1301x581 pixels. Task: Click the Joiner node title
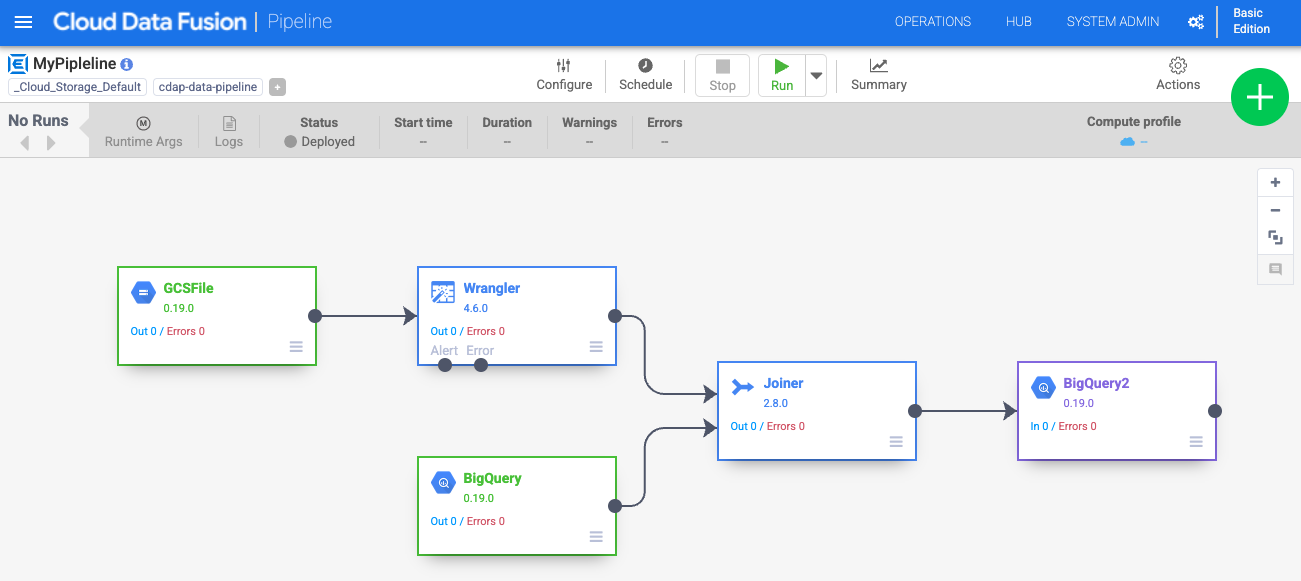pos(783,383)
